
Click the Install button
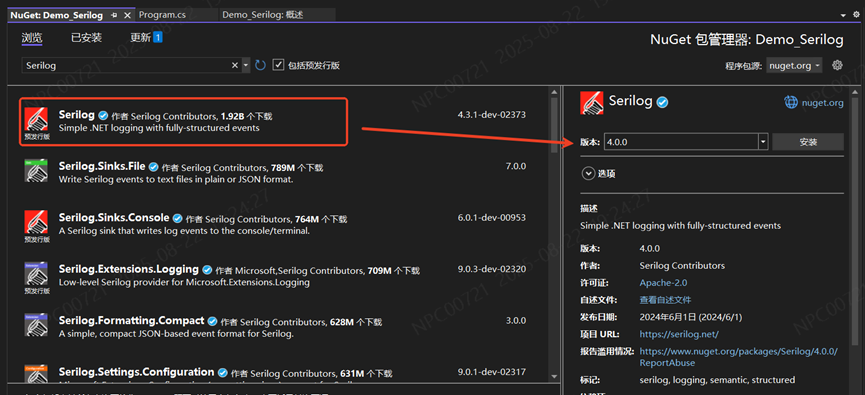(x=808, y=142)
